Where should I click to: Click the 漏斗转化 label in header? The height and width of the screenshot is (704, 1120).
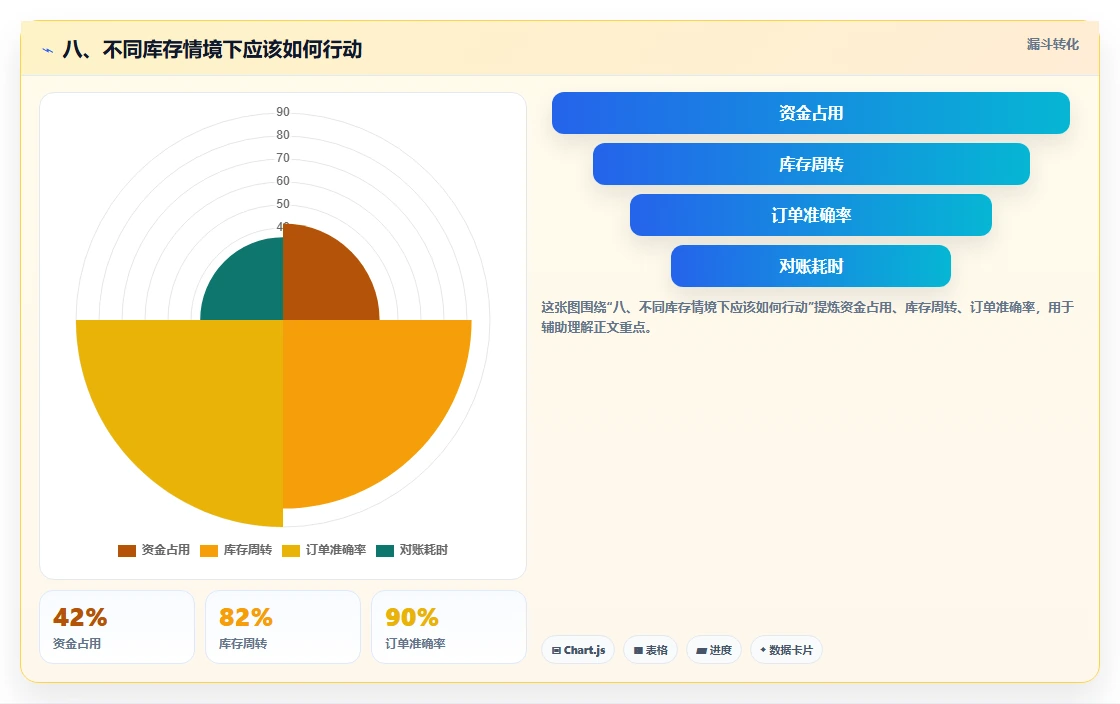point(1053,44)
